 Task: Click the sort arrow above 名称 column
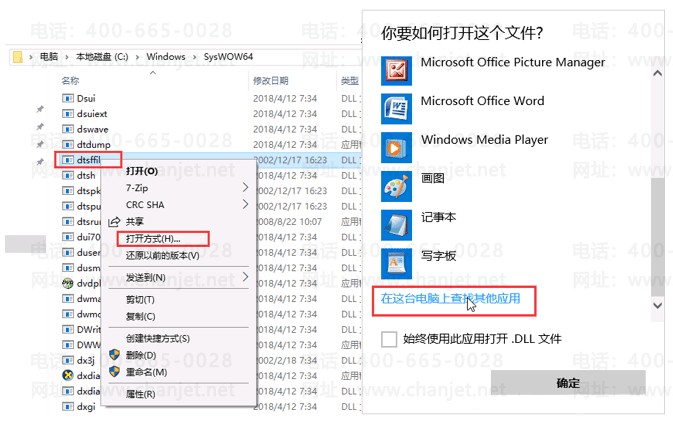pyautogui.click(x=153, y=73)
